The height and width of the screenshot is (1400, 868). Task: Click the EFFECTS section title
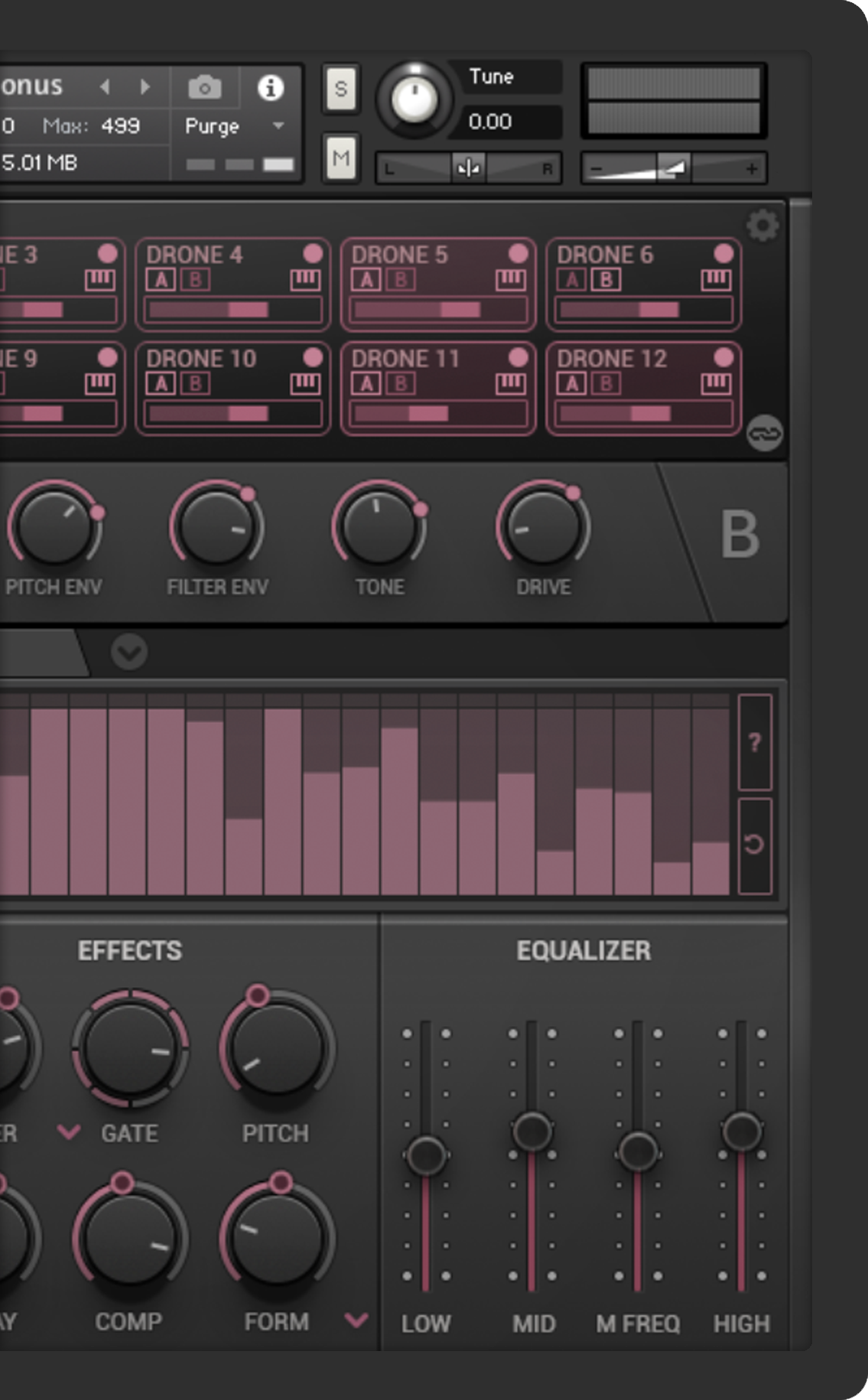(x=130, y=950)
